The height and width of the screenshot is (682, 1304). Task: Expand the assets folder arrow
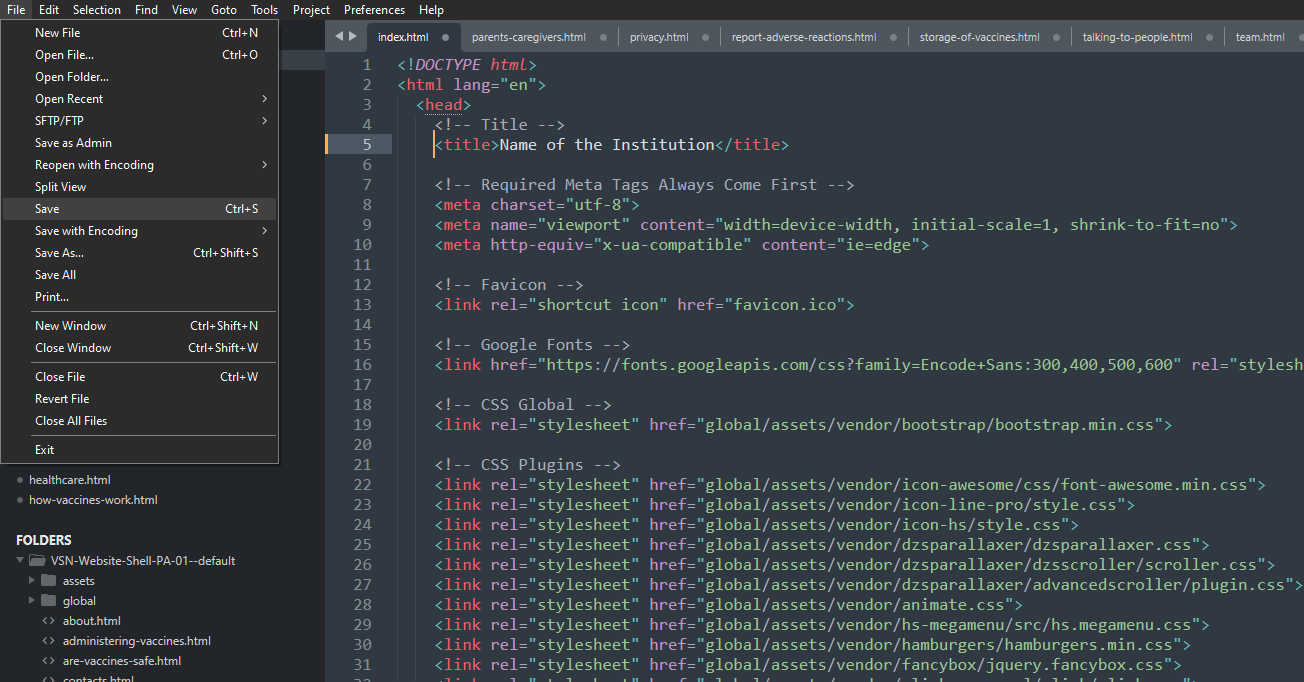pyautogui.click(x=32, y=581)
